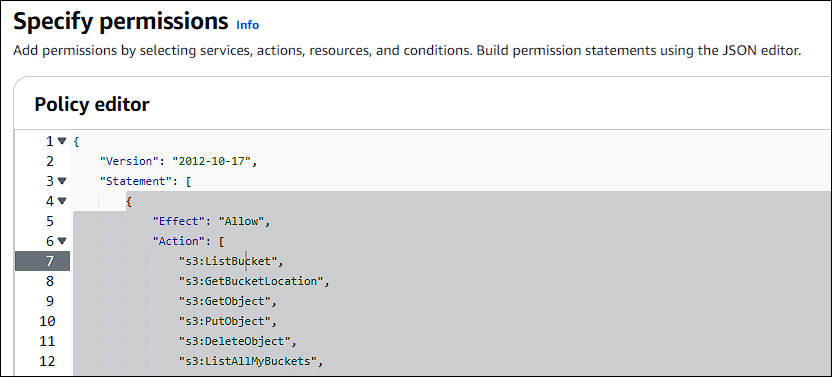Place cursor on the "Version" key

click(x=126, y=161)
